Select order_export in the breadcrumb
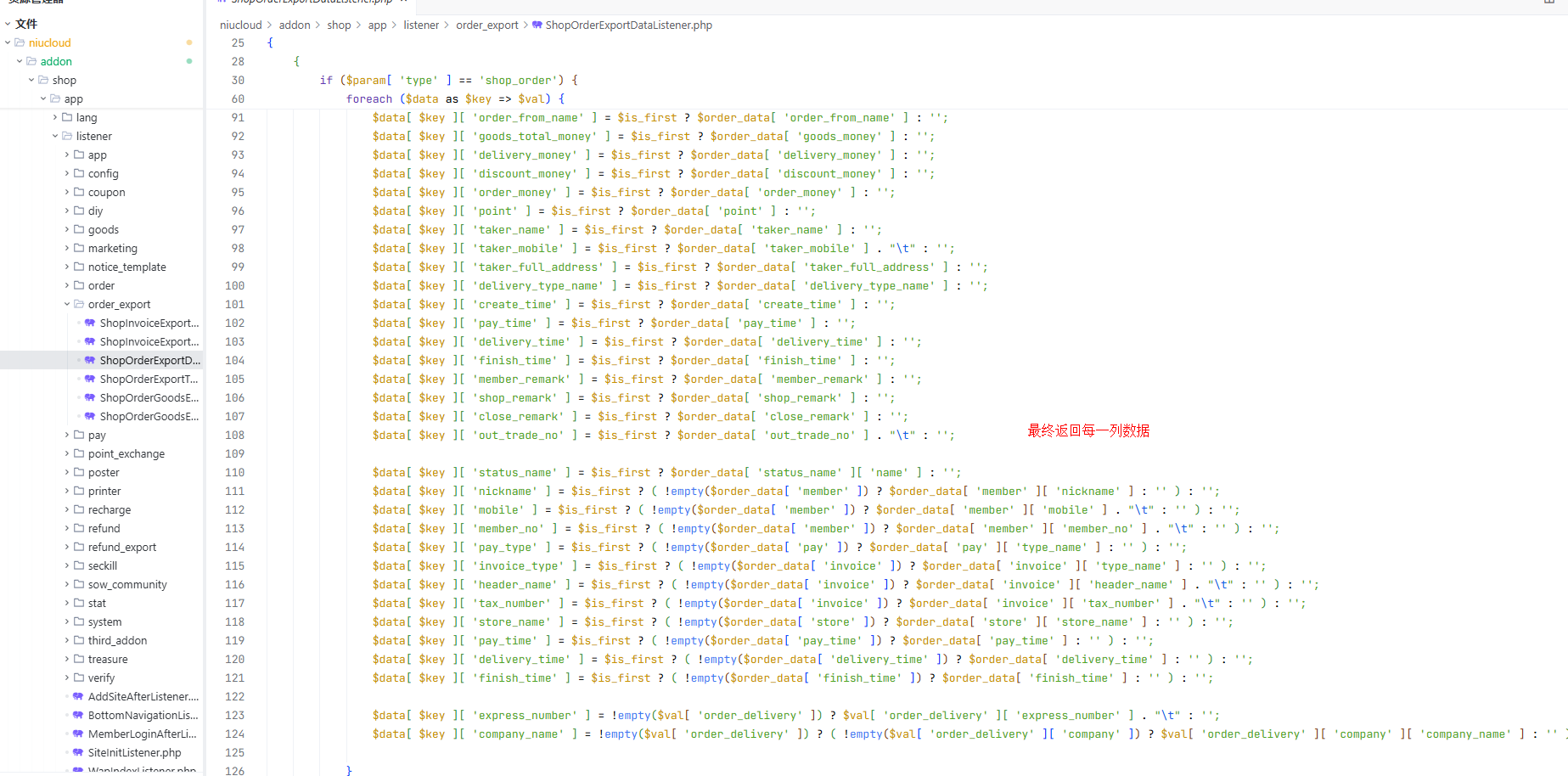Image resolution: width=1568 pixels, height=776 pixels. pyautogui.click(x=486, y=25)
